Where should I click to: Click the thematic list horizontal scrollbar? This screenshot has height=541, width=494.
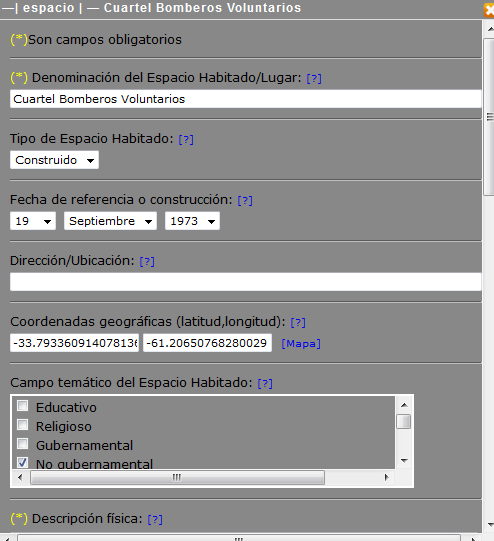(204, 478)
